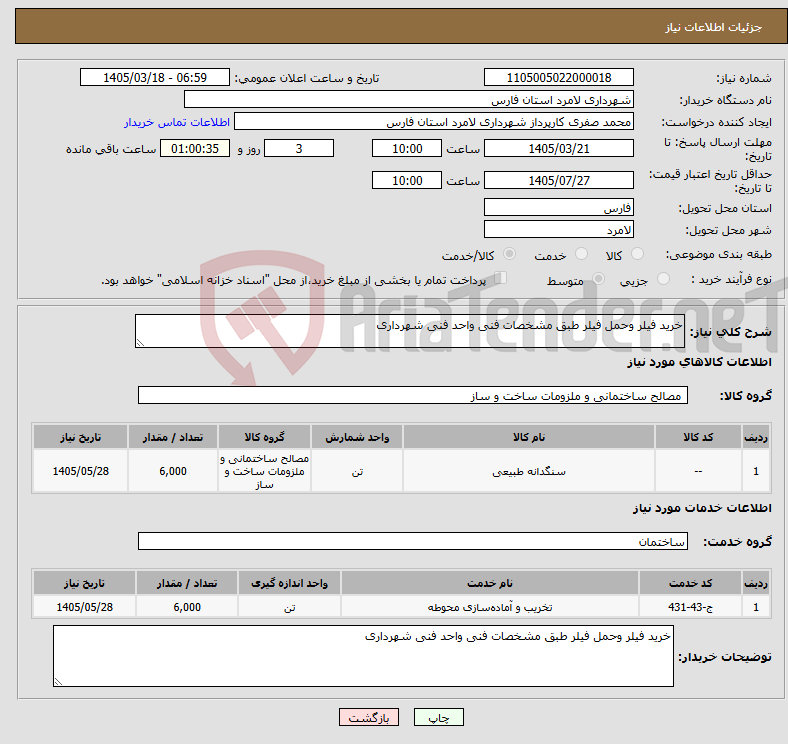Click the goods need date 1405/05/28

80,471
